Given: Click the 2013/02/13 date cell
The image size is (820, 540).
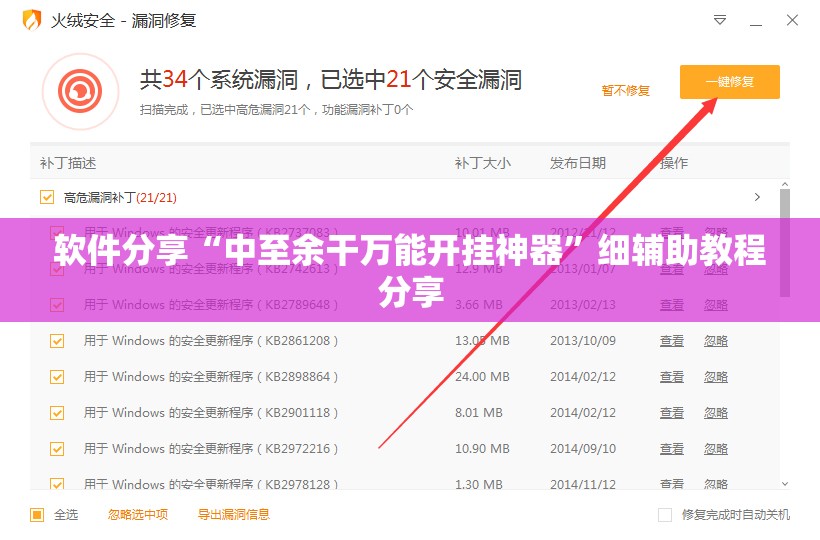Looking at the screenshot, I should pos(583,305).
